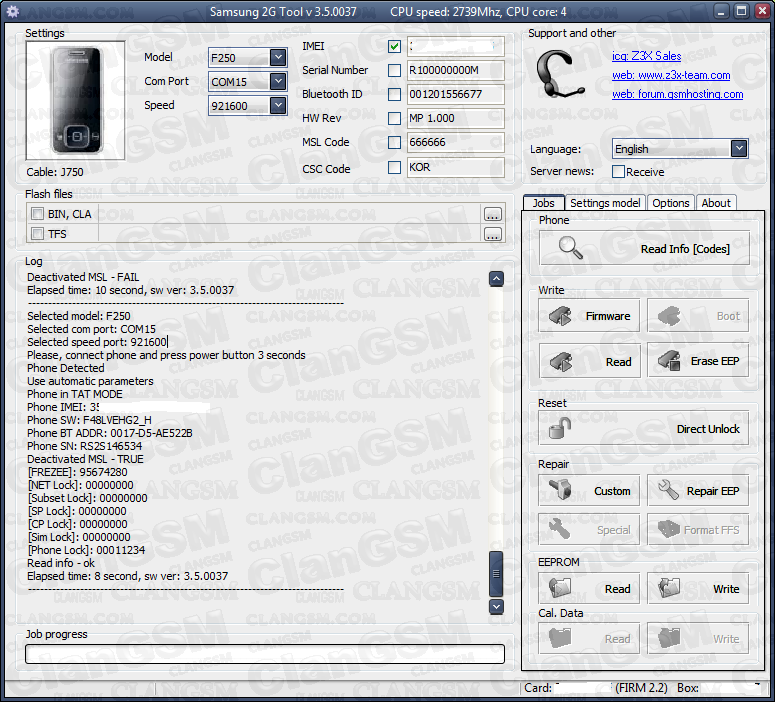
Task: Click log line Phone SW: F48LVEHG2_H
Action: tap(89, 420)
